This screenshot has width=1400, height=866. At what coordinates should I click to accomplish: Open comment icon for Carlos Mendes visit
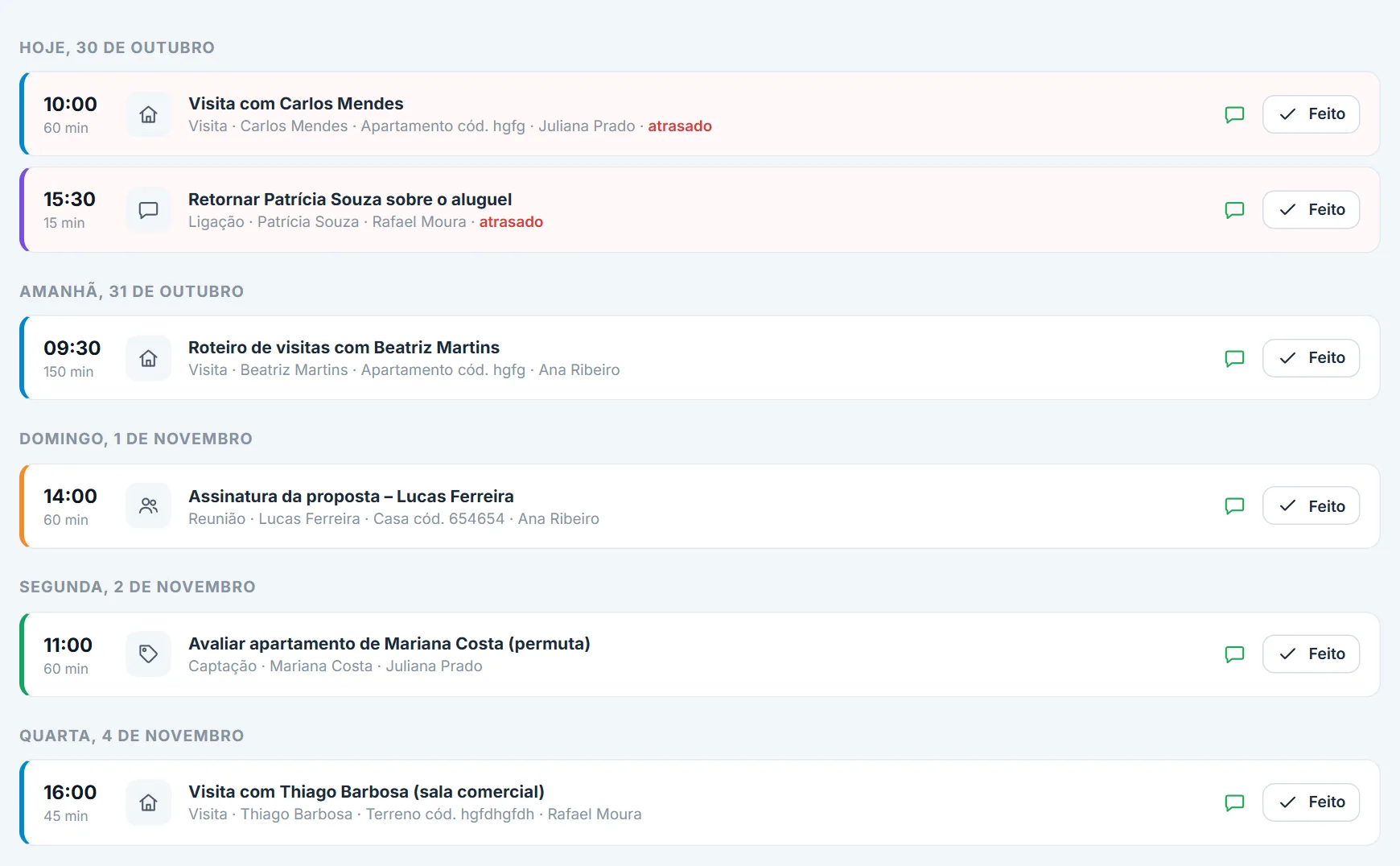[1234, 114]
